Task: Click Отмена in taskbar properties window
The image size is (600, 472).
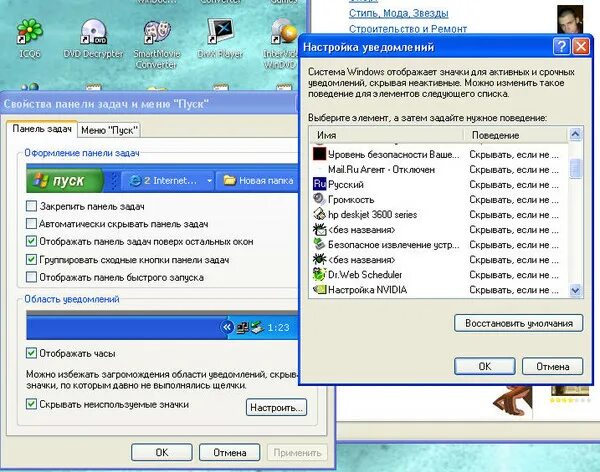Action: click(x=230, y=452)
